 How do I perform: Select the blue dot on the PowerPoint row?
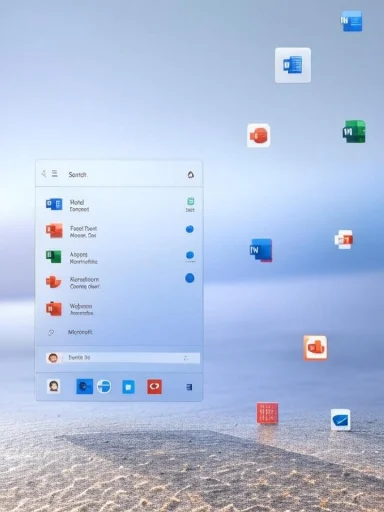pyautogui.click(x=190, y=229)
